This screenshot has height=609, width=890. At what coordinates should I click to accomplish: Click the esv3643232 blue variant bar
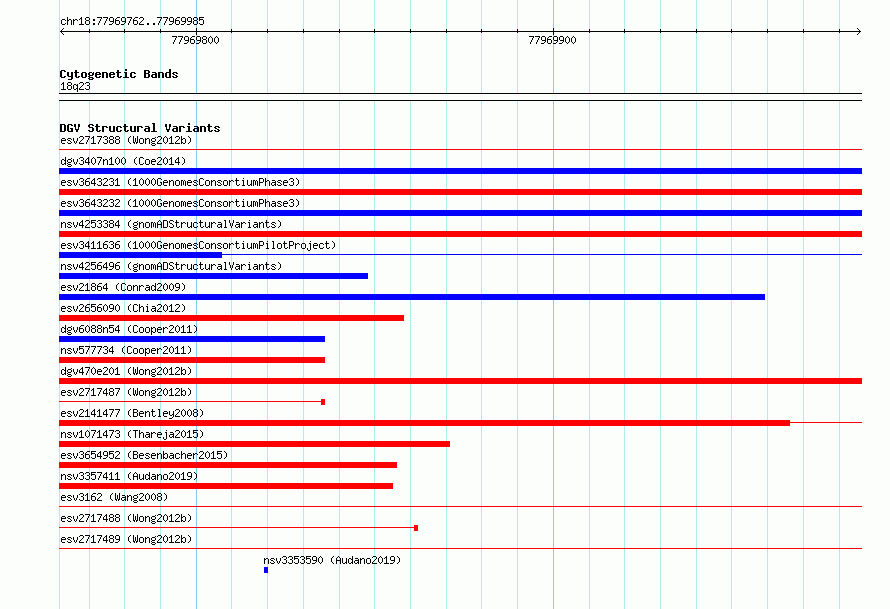coord(460,213)
